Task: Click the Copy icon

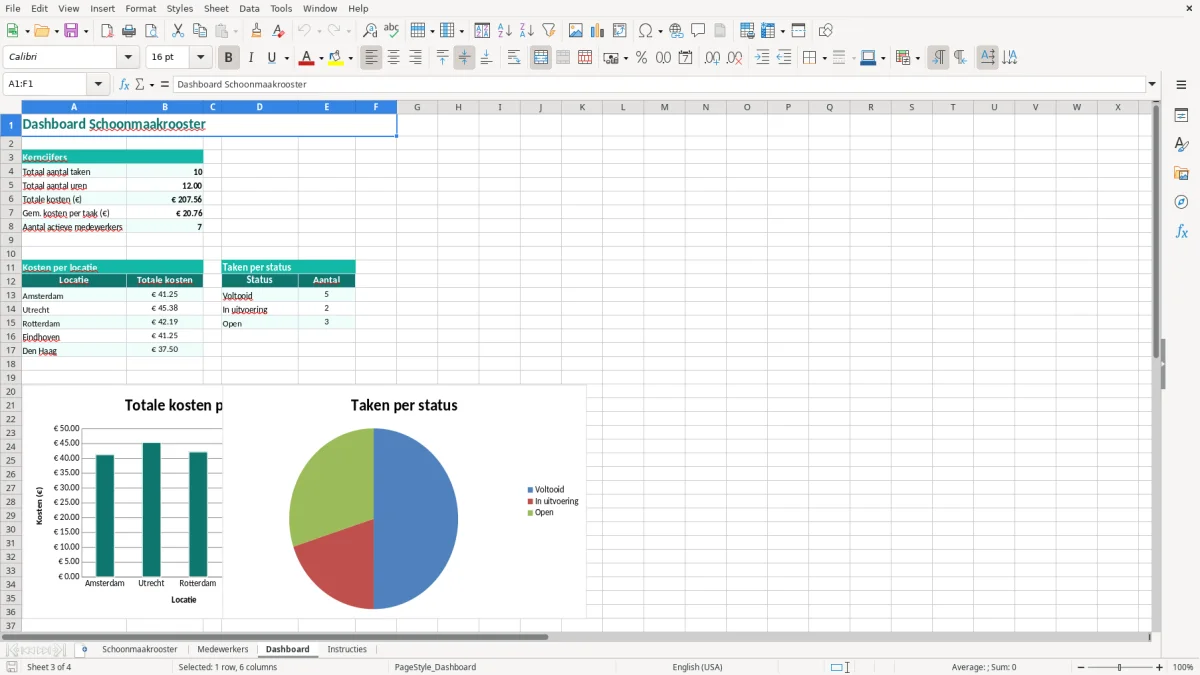Action: (200, 31)
